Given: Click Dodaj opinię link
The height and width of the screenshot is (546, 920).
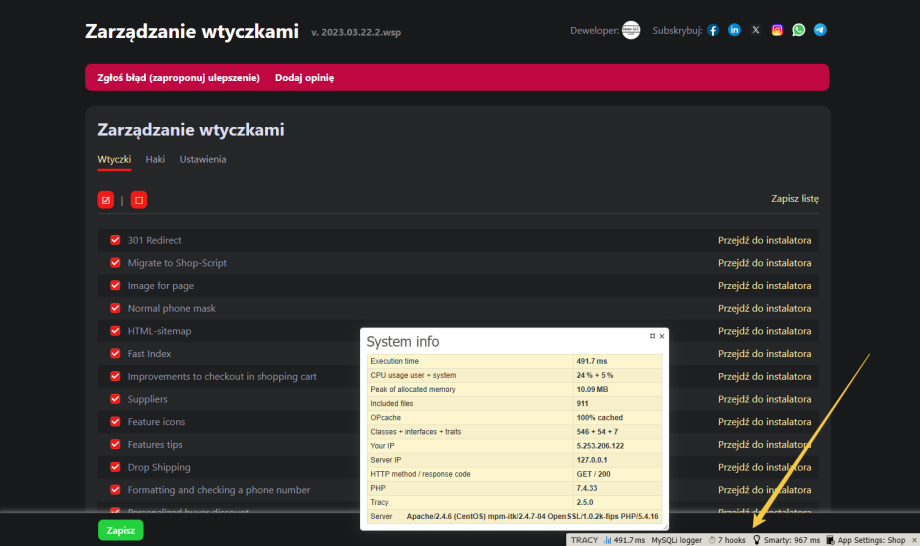Looking at the screenshot, I should [x=305, y=77].
